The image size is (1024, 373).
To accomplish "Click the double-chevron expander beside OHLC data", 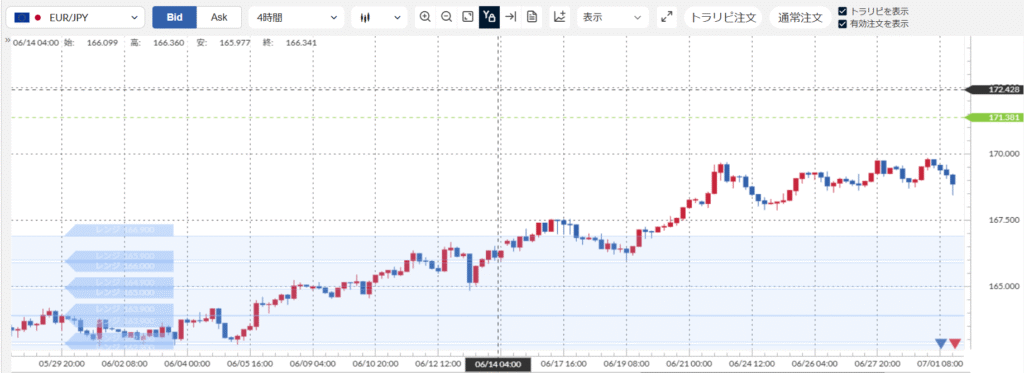I will click(8, 42).
